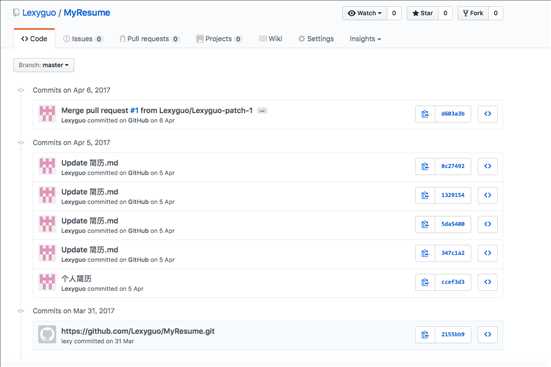The width and height of the screenshot is (551, 367).
Task: Open the commit hash ccef3d3 link
Action: (453, 282)
